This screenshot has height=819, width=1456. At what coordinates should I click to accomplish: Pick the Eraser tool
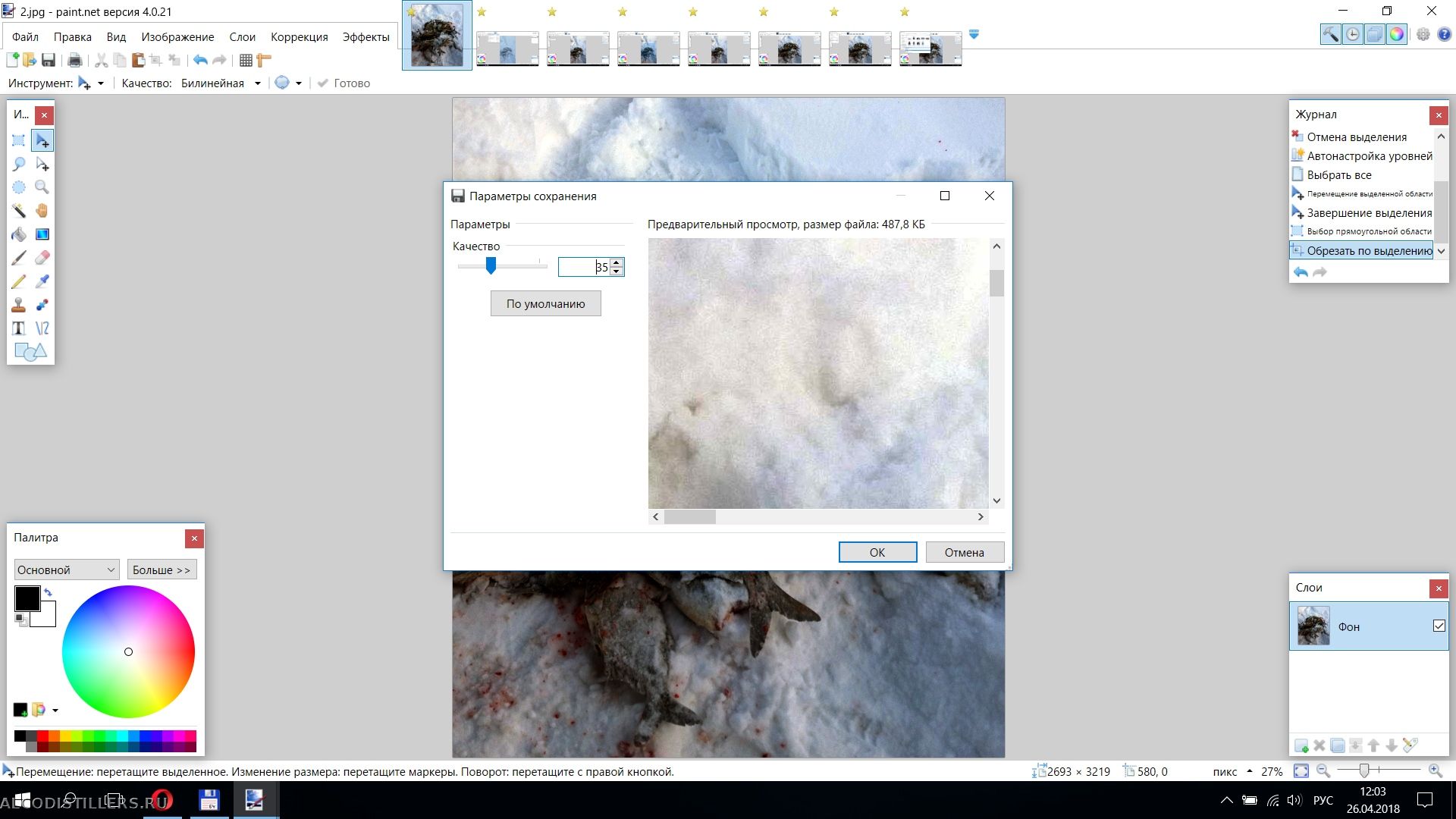(x=42, y=258)
